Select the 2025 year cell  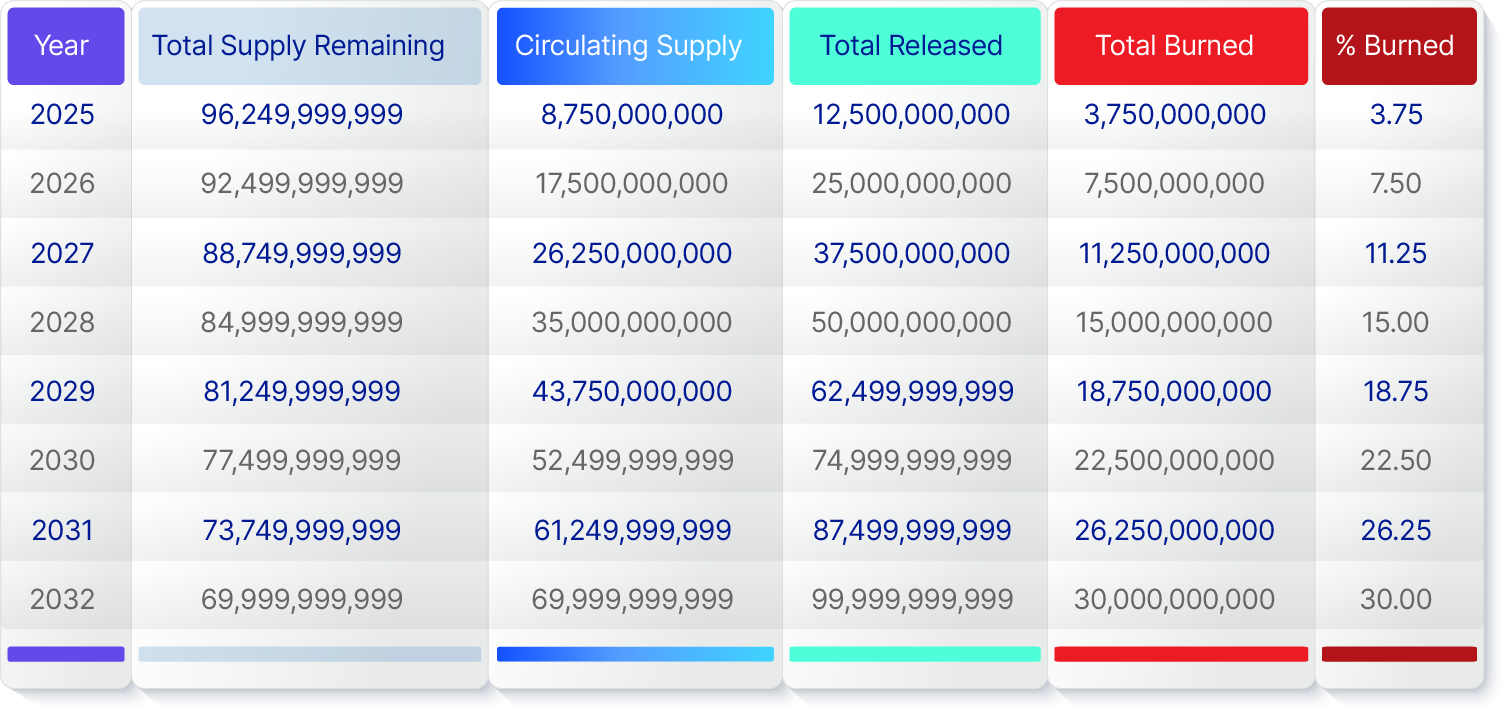pos(62,115)
